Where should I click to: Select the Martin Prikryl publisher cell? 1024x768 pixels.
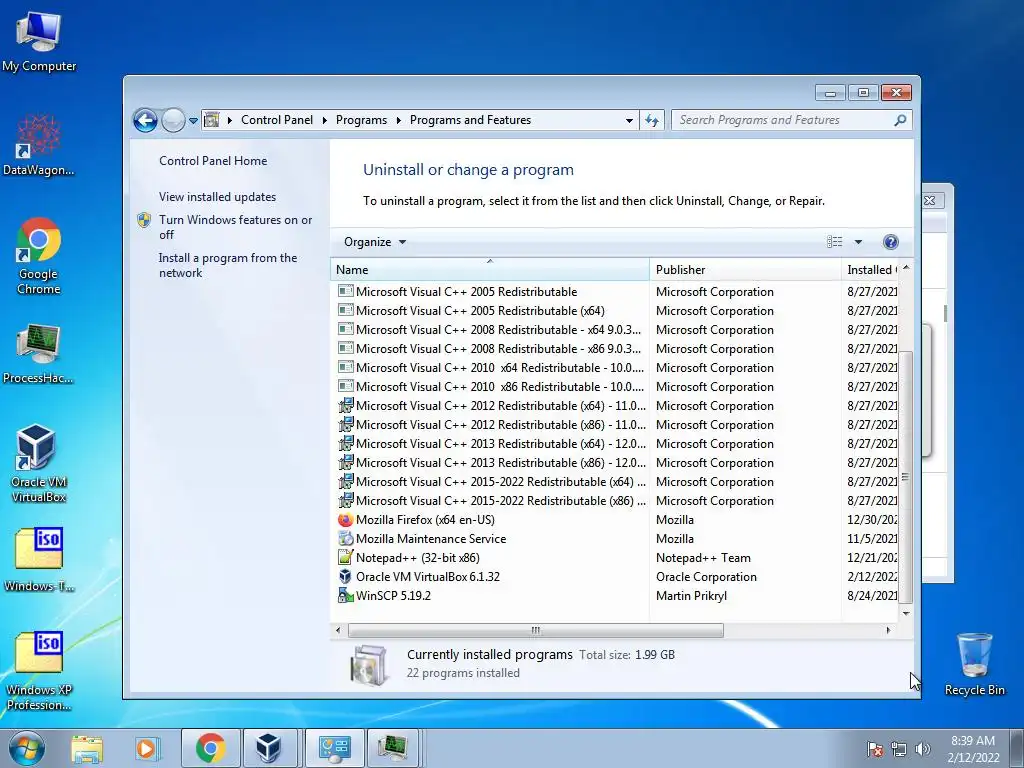691,596
